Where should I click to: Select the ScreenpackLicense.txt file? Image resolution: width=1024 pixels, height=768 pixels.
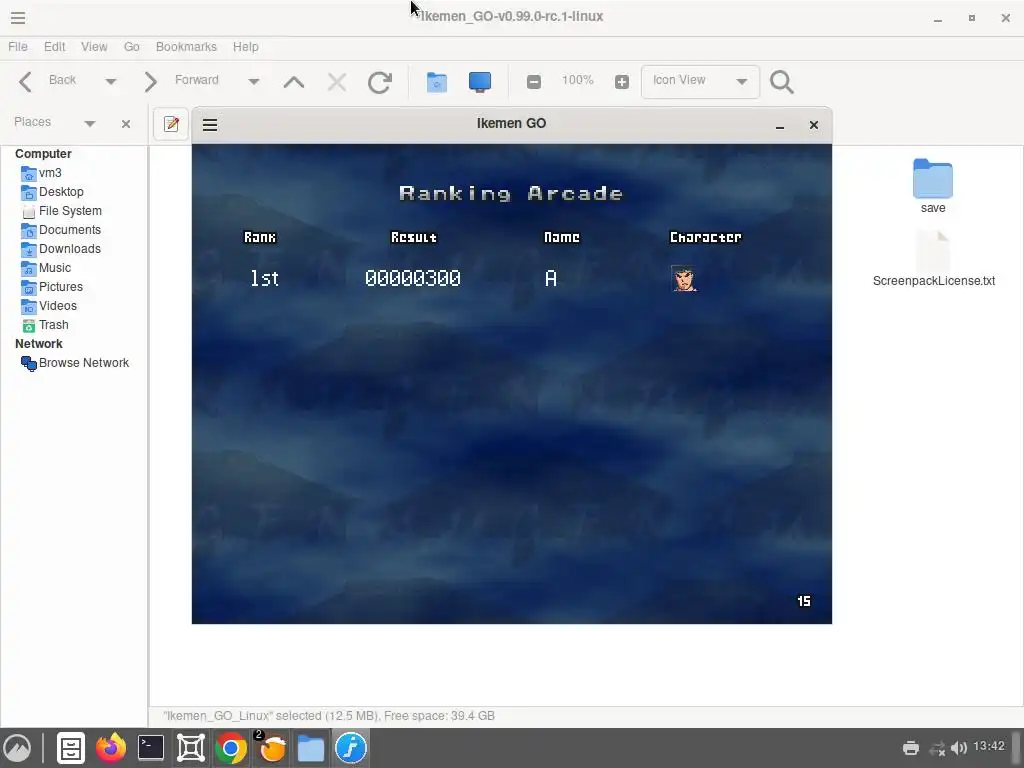[933, 259]
